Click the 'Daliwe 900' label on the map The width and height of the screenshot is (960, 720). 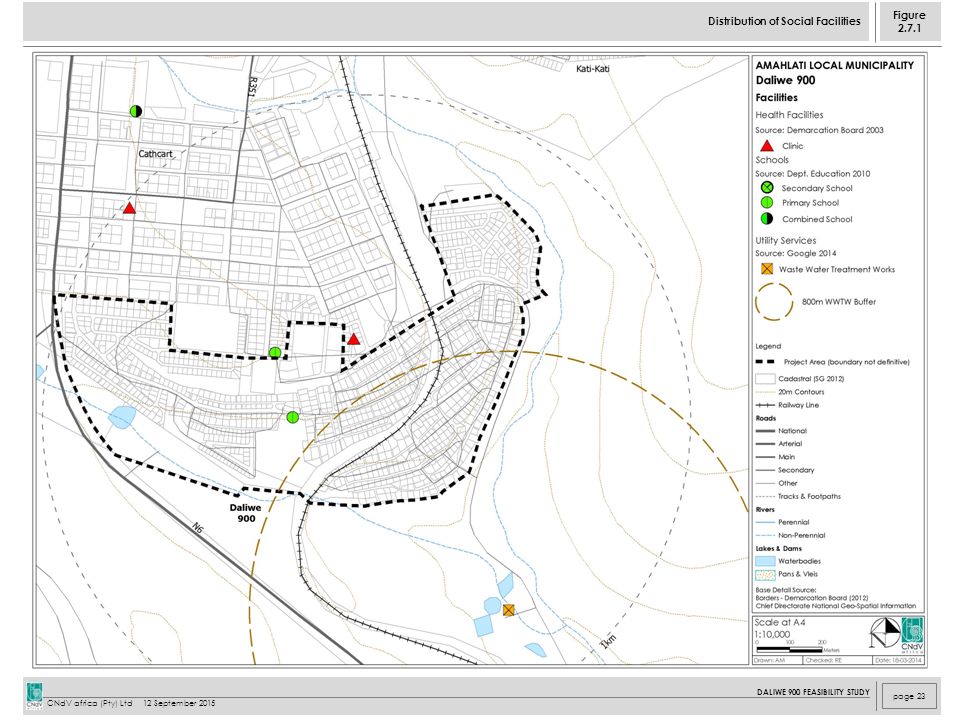pos(246,512)
